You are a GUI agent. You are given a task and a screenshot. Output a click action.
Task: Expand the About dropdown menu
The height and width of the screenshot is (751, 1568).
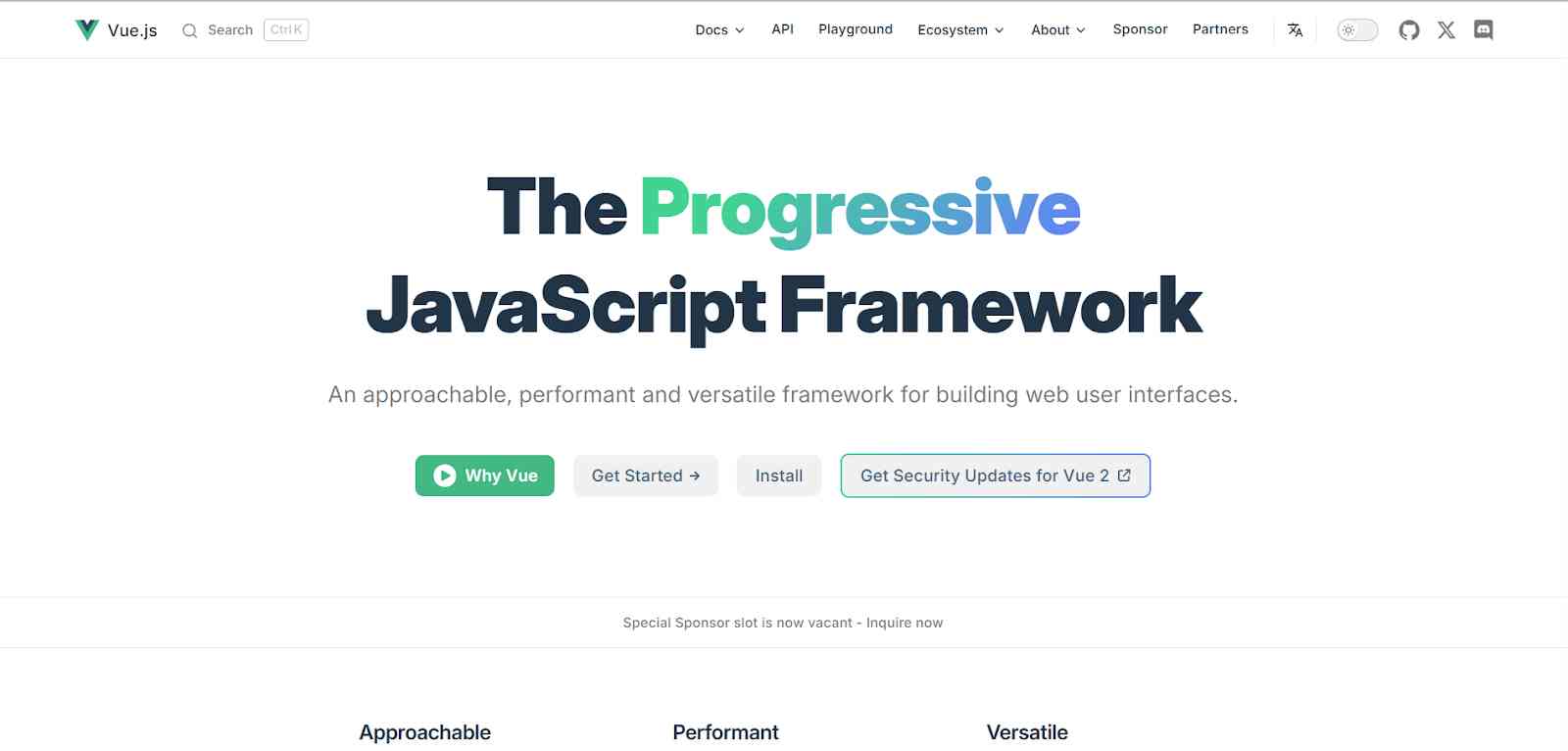[1058, 30]
